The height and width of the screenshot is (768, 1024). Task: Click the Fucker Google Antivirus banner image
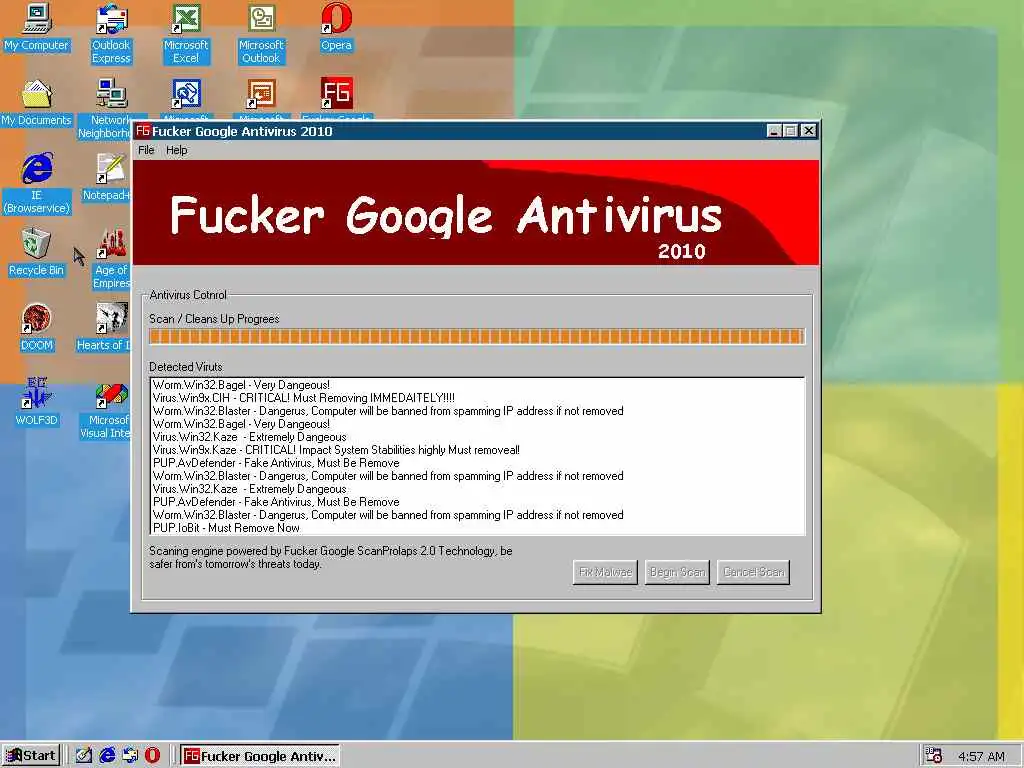pos(476,213)
